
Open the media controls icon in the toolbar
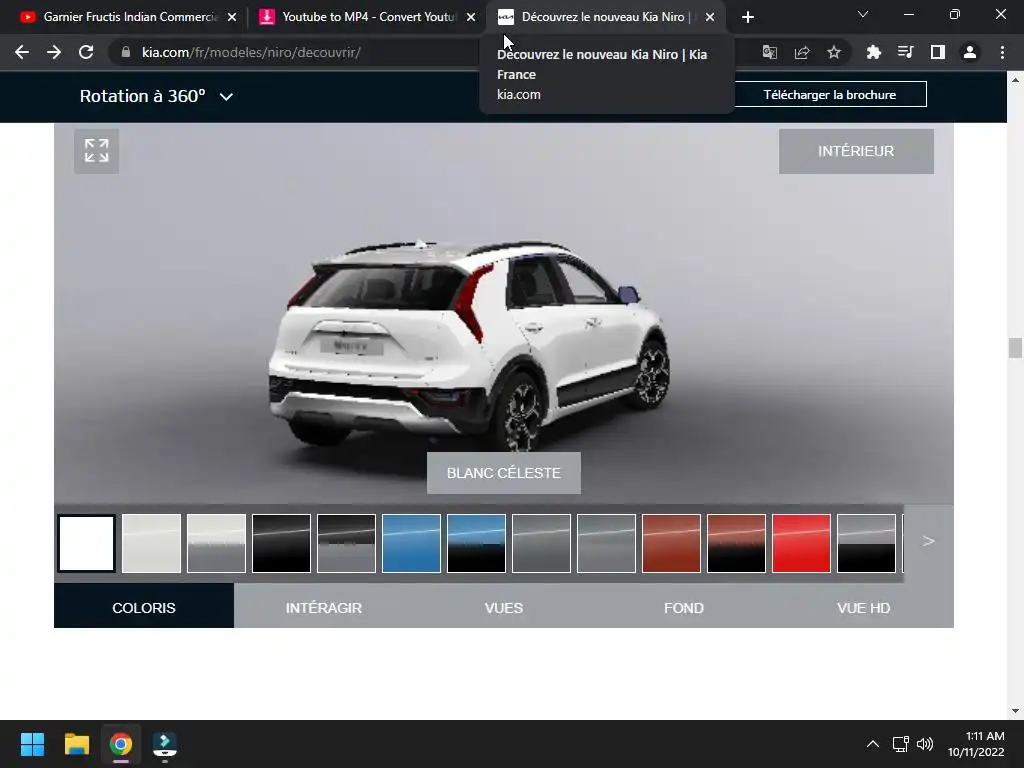pyautogui.click(x=906, y=52)
